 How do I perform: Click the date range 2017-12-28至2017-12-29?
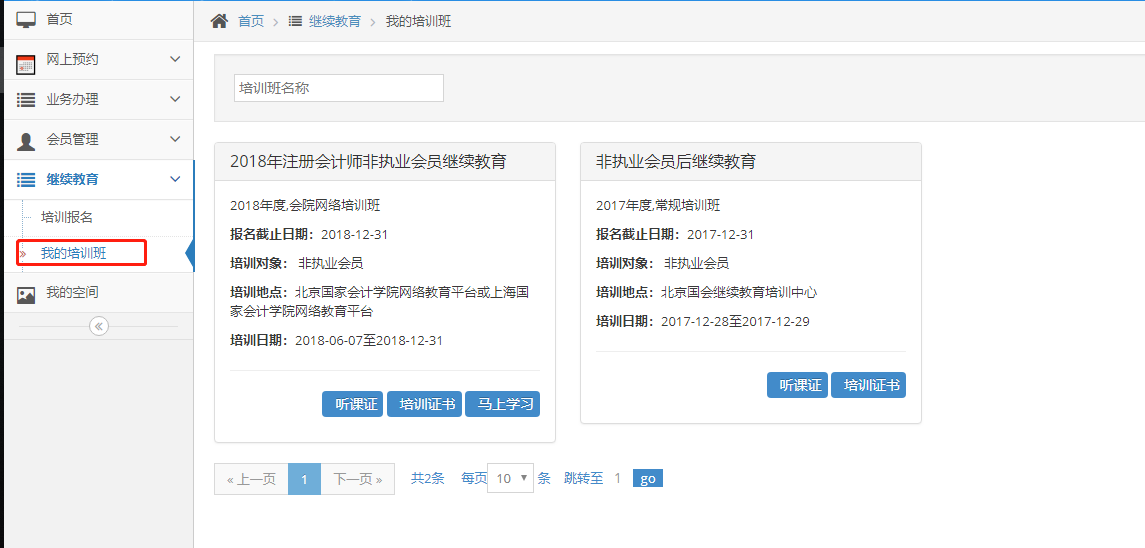point(735,321)
